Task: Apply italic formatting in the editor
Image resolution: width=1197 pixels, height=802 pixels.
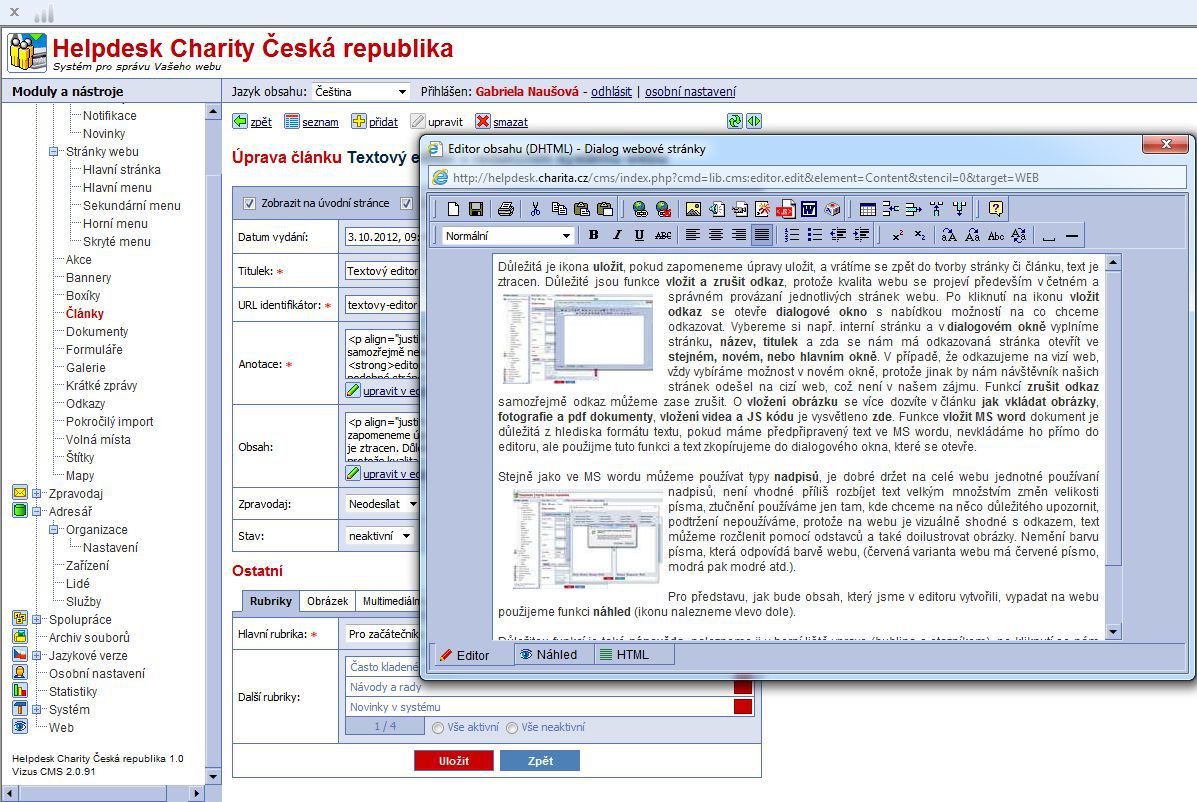Action: click(617, 235)
